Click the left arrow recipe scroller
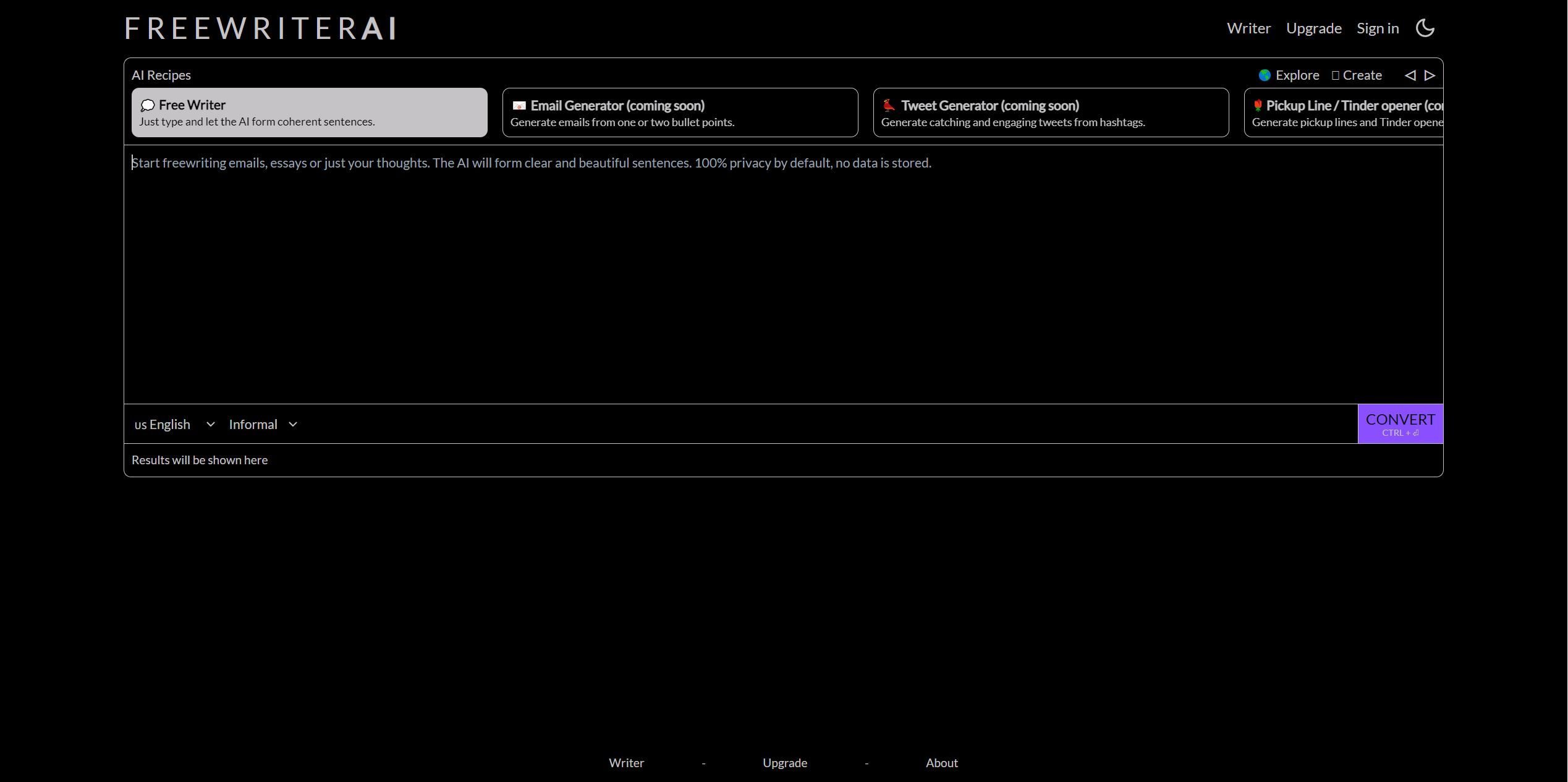The image size is (1568, 782). (1410, 75)
